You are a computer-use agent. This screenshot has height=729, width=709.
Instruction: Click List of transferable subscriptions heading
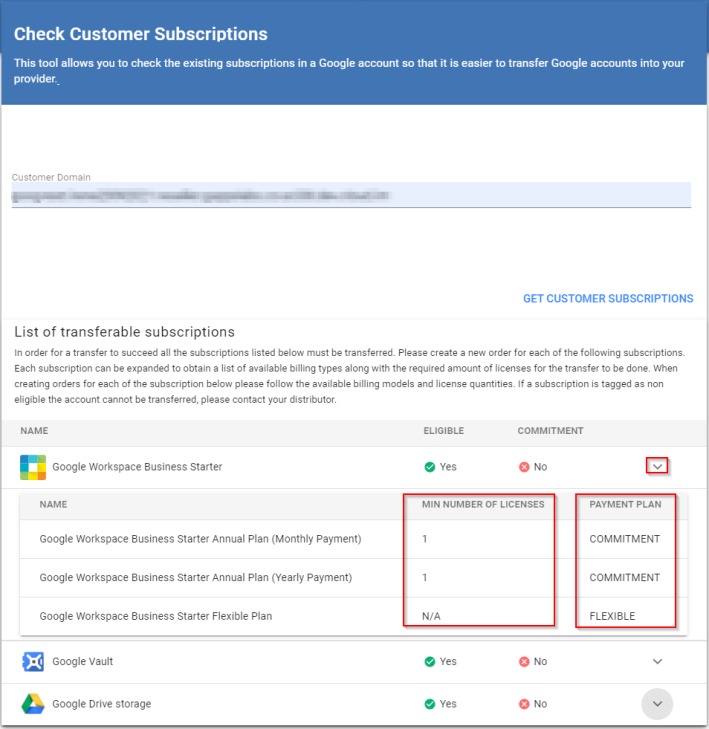point(125,332)
